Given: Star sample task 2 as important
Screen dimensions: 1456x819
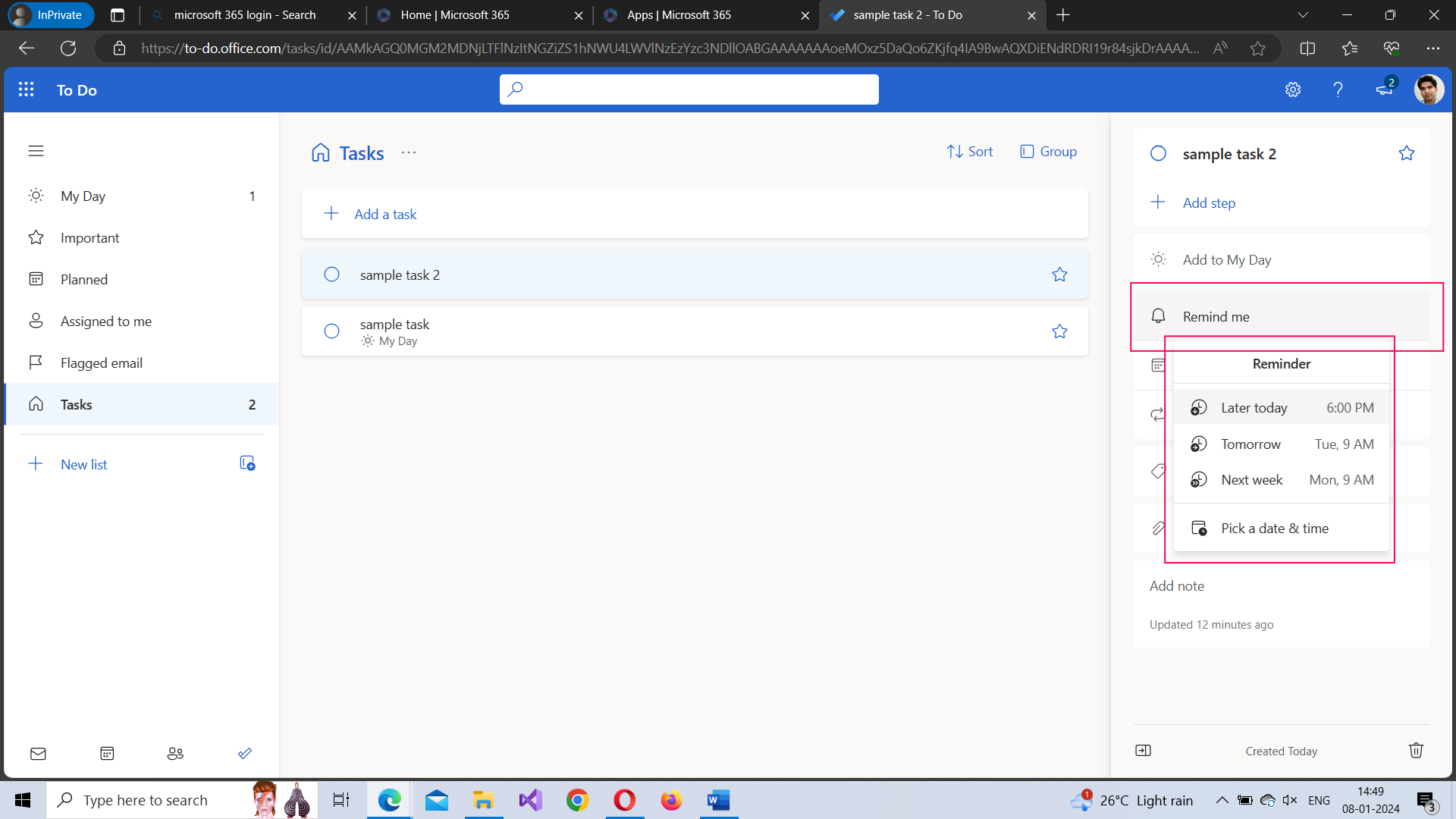Looking at the screenshot, I should (1059, 275).
